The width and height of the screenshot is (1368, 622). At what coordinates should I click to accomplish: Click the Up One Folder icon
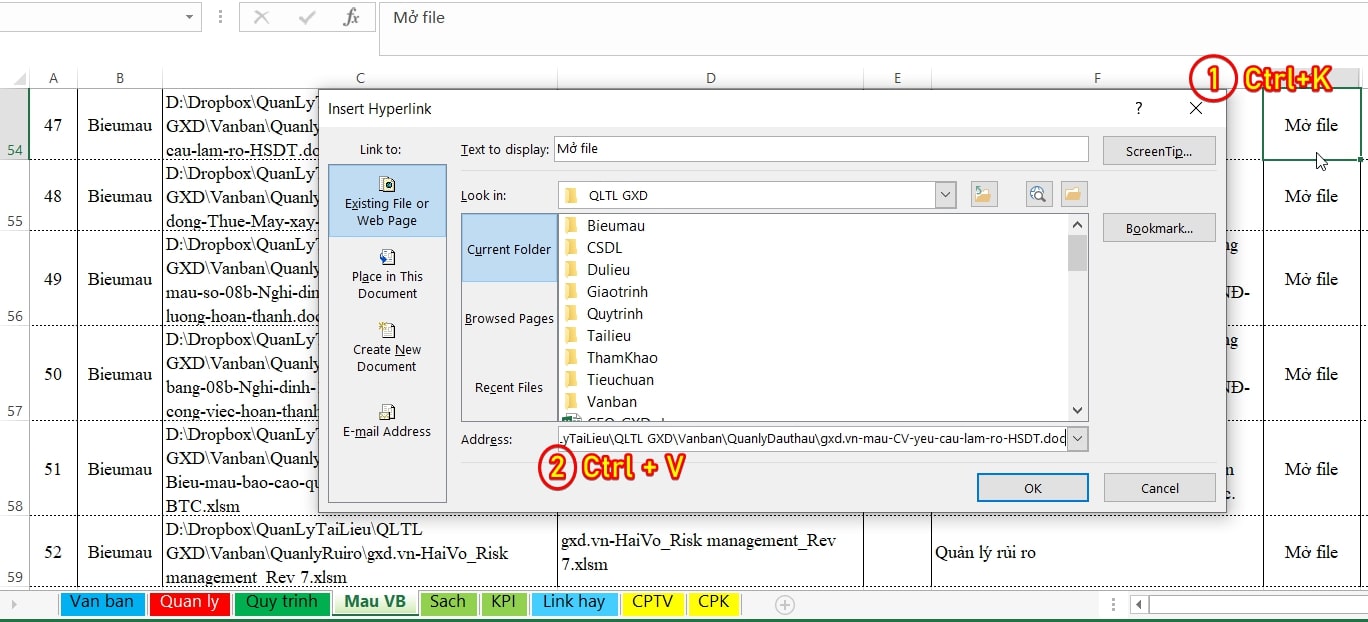(x=983, y=195)
